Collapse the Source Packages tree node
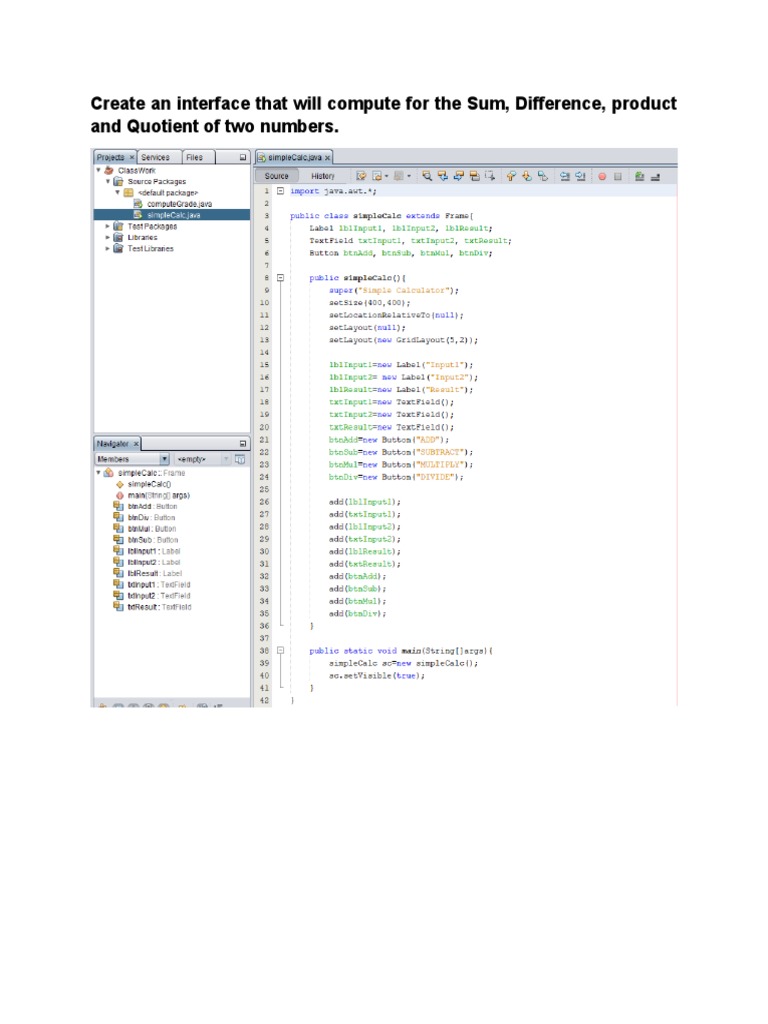The image size is (768, 1024). click(x=108, y=181)
